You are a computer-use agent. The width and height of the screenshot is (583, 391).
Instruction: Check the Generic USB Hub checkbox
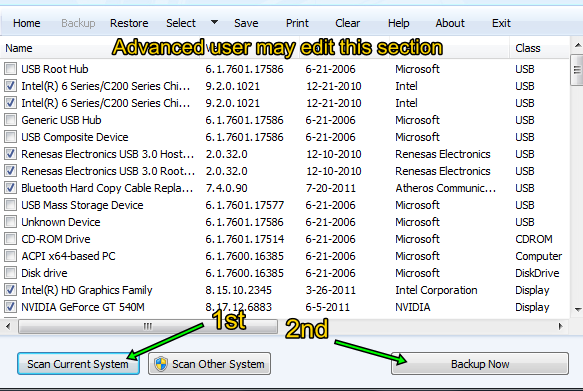pos(10,120)
